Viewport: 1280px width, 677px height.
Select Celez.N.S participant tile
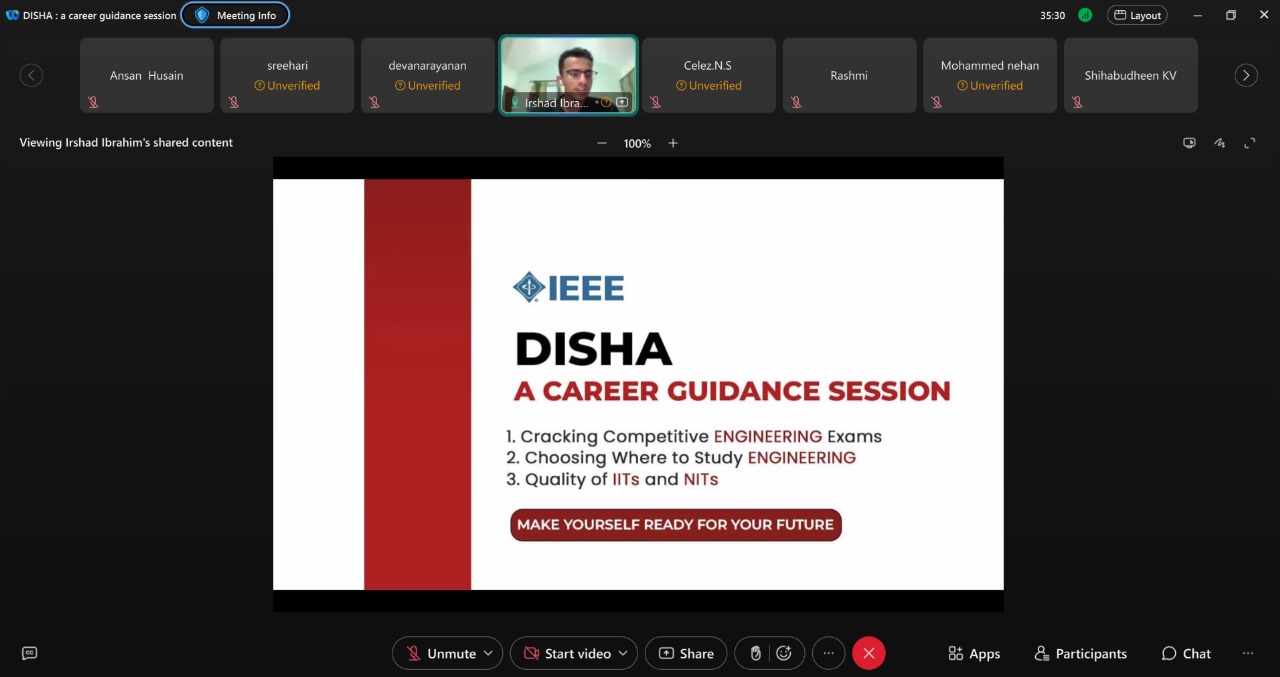[x=709, y=75]
